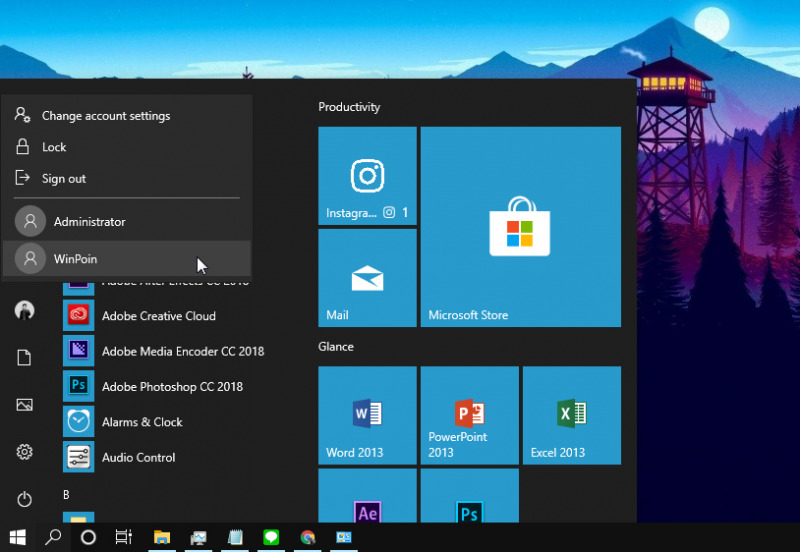This screenshot has width=800, height=552.
Task: Open the After Effects tile
Action: point(367,495)
